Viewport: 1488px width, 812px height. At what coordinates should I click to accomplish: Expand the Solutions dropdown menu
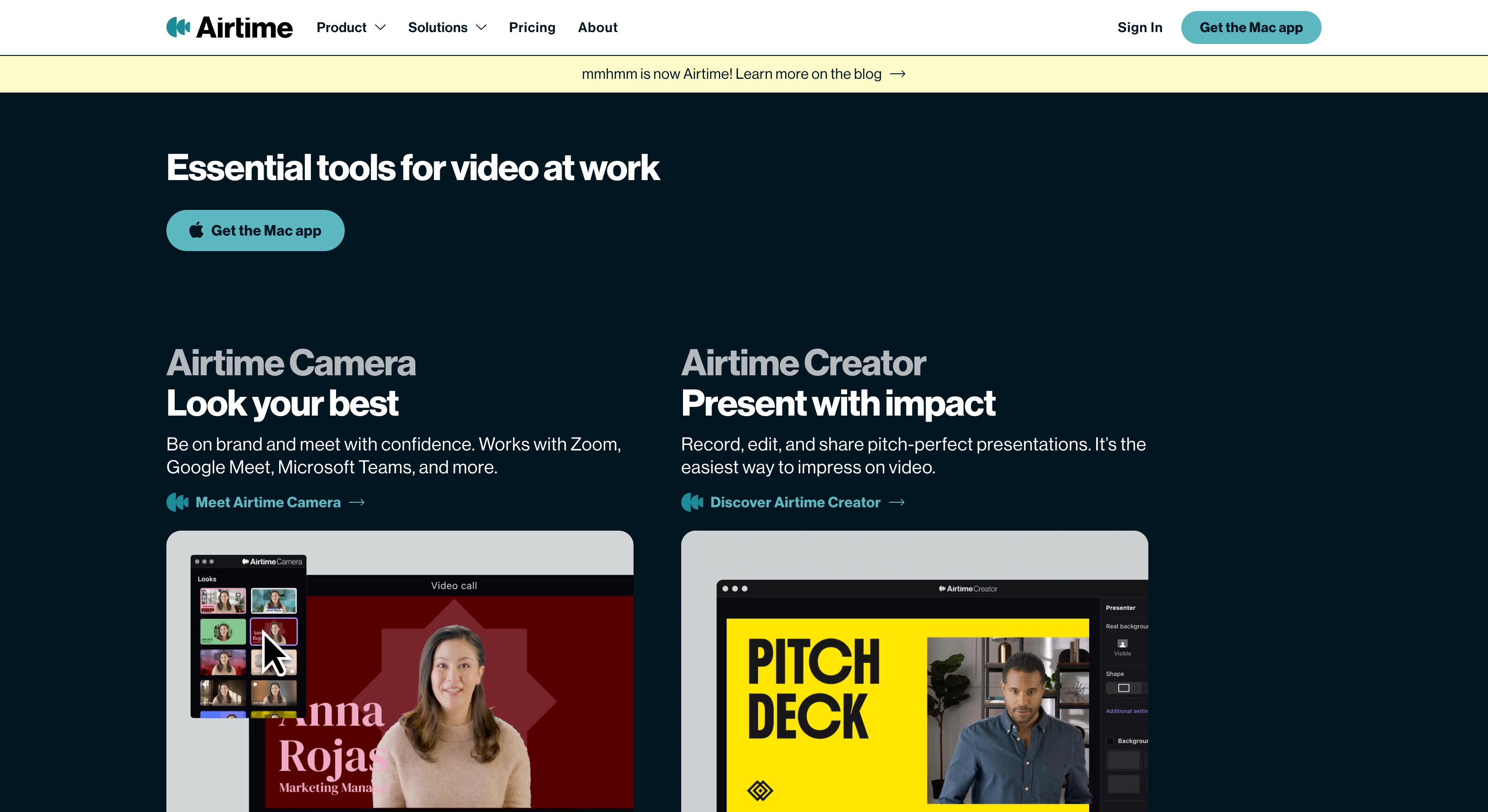click(x=447, y=27)
